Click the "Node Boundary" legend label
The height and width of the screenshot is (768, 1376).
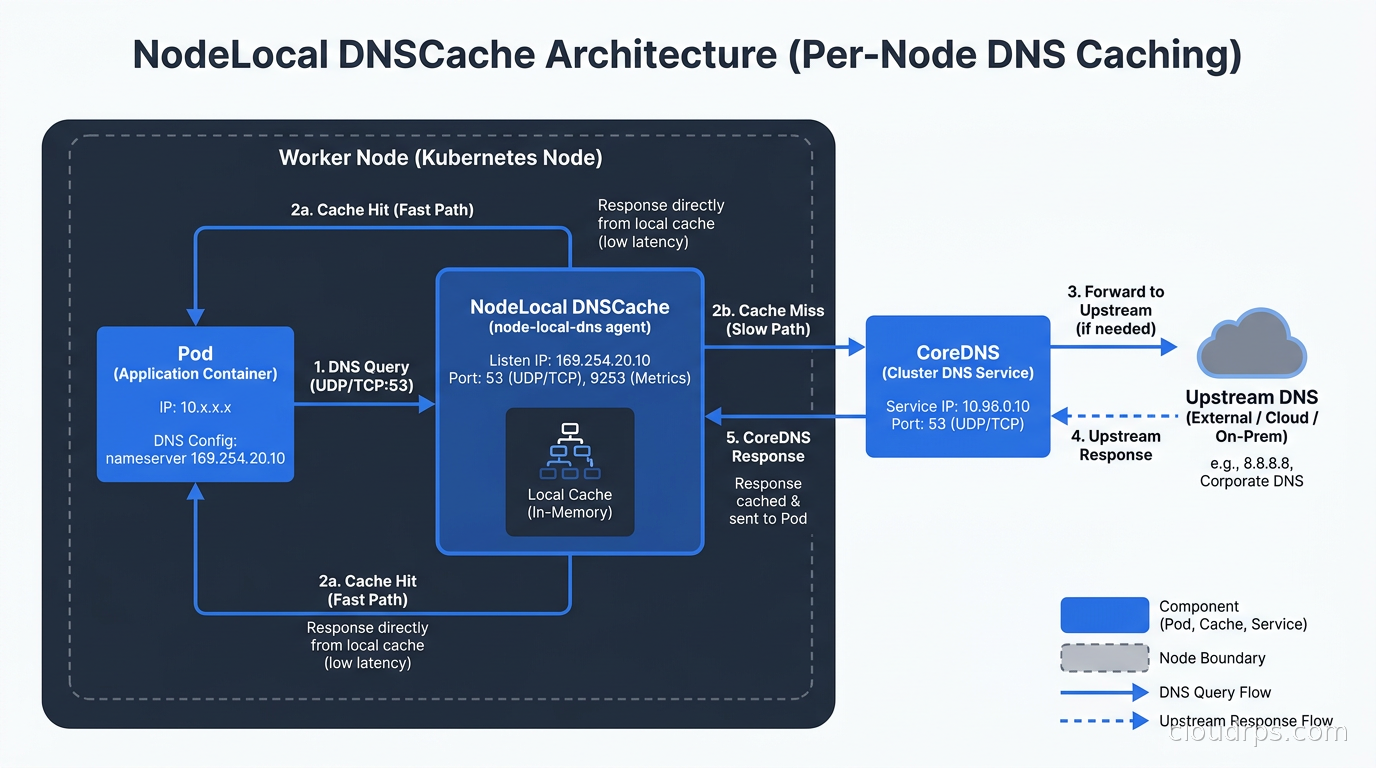pyautogui.click(x=1212, y=658)
